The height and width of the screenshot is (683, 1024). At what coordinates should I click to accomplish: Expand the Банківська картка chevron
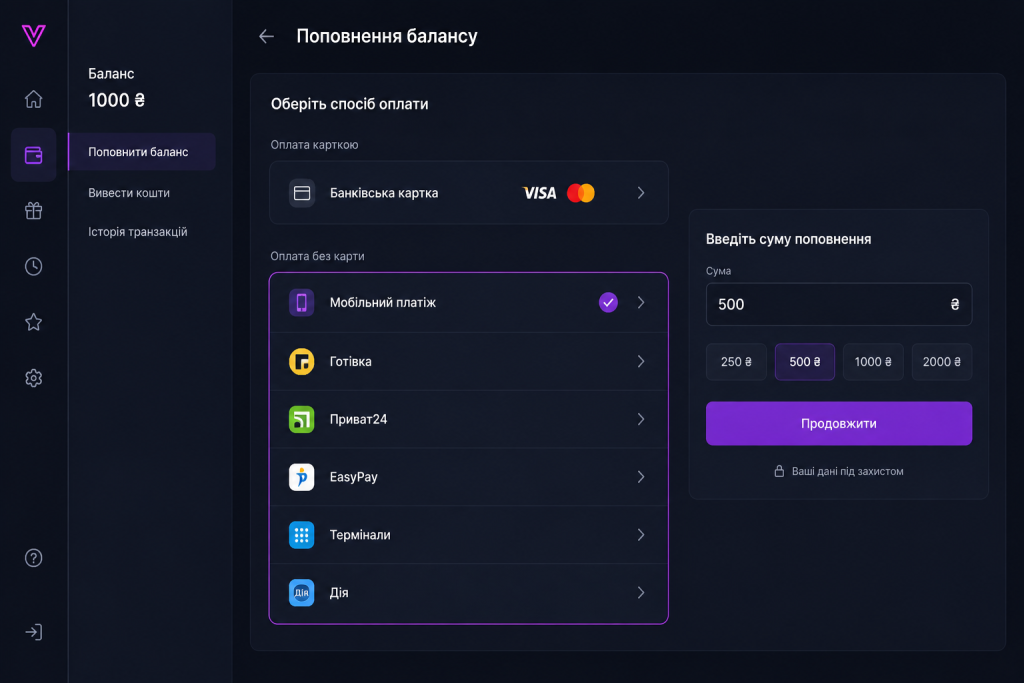641,193
